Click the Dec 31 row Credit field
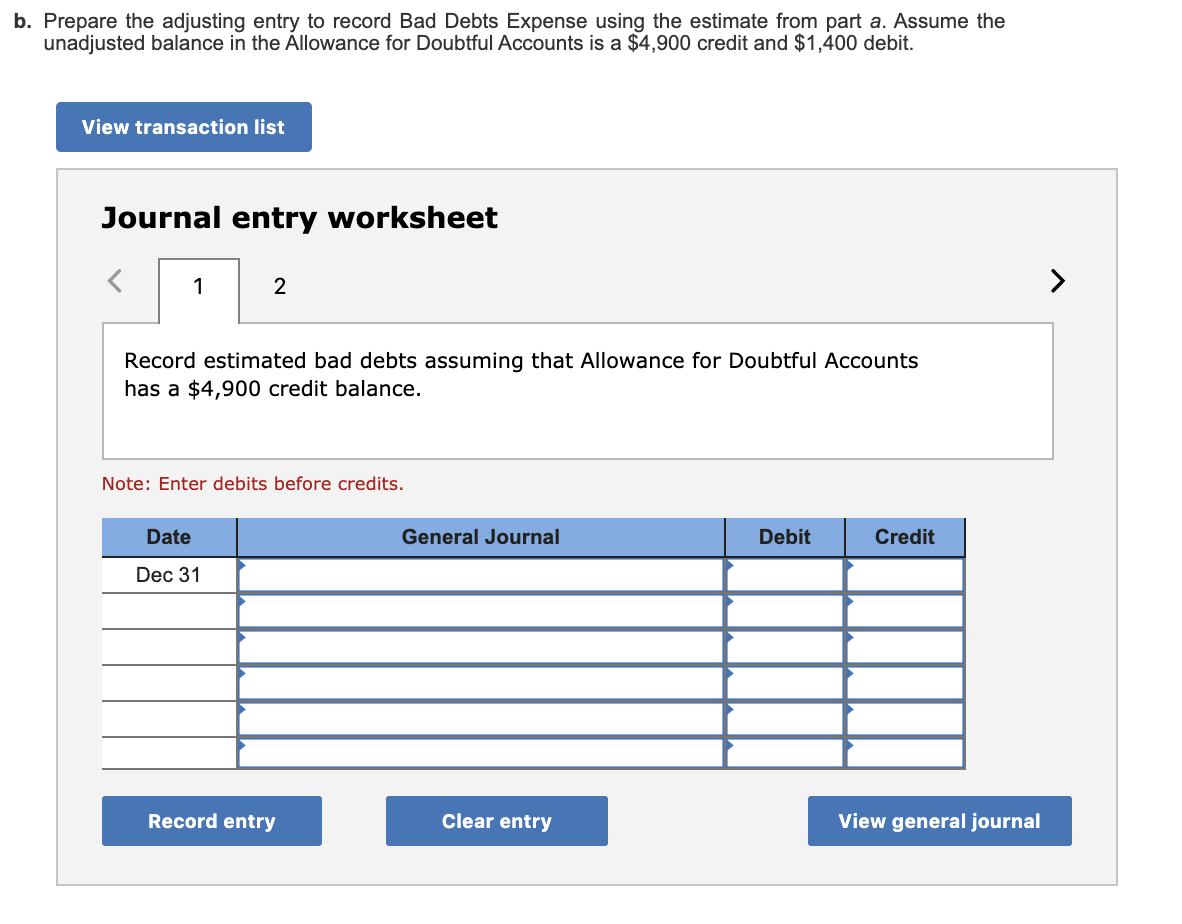 (x=905, y=575)
